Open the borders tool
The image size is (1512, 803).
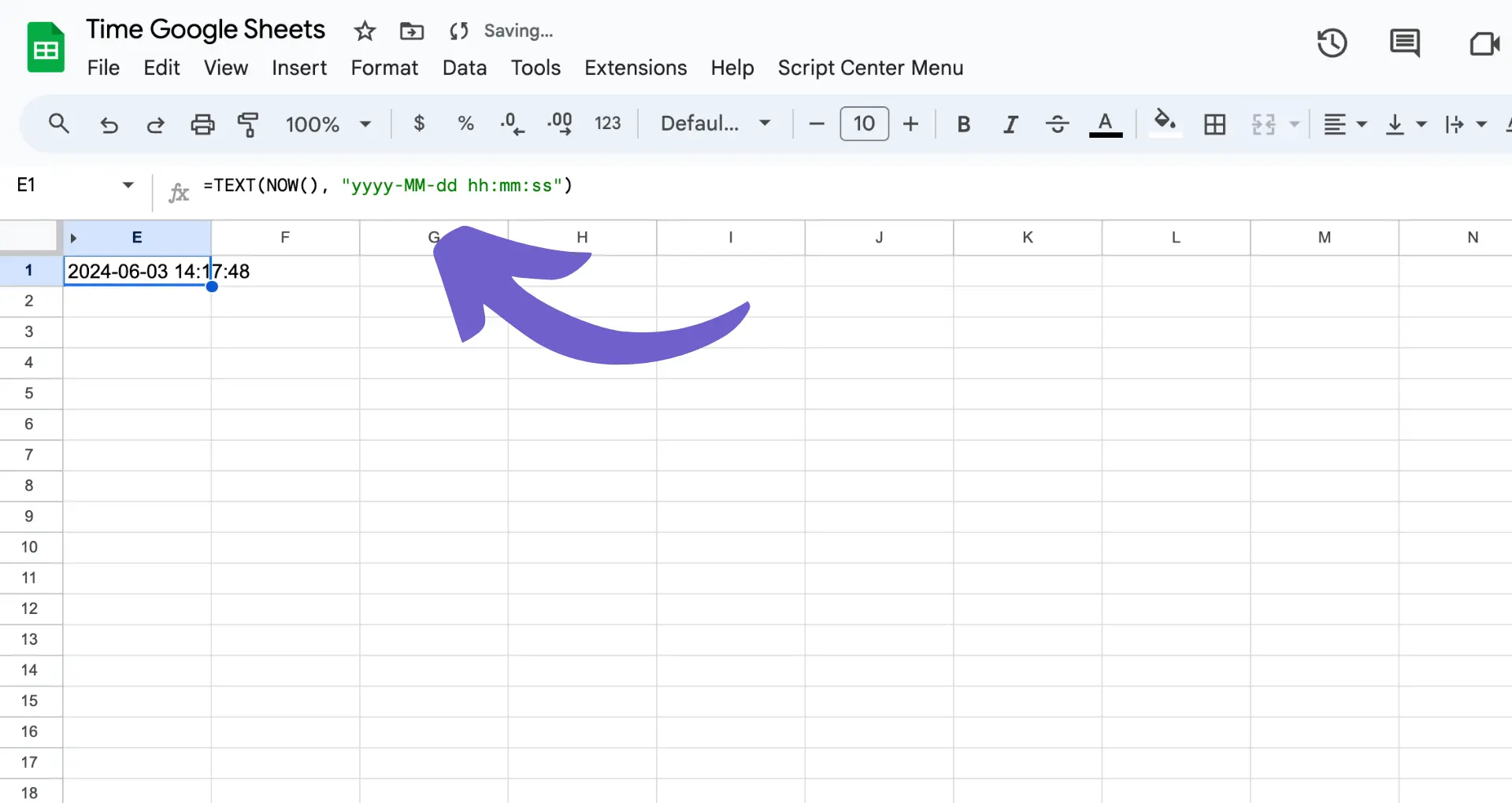pyautogui.click(x=1215, y=124)
